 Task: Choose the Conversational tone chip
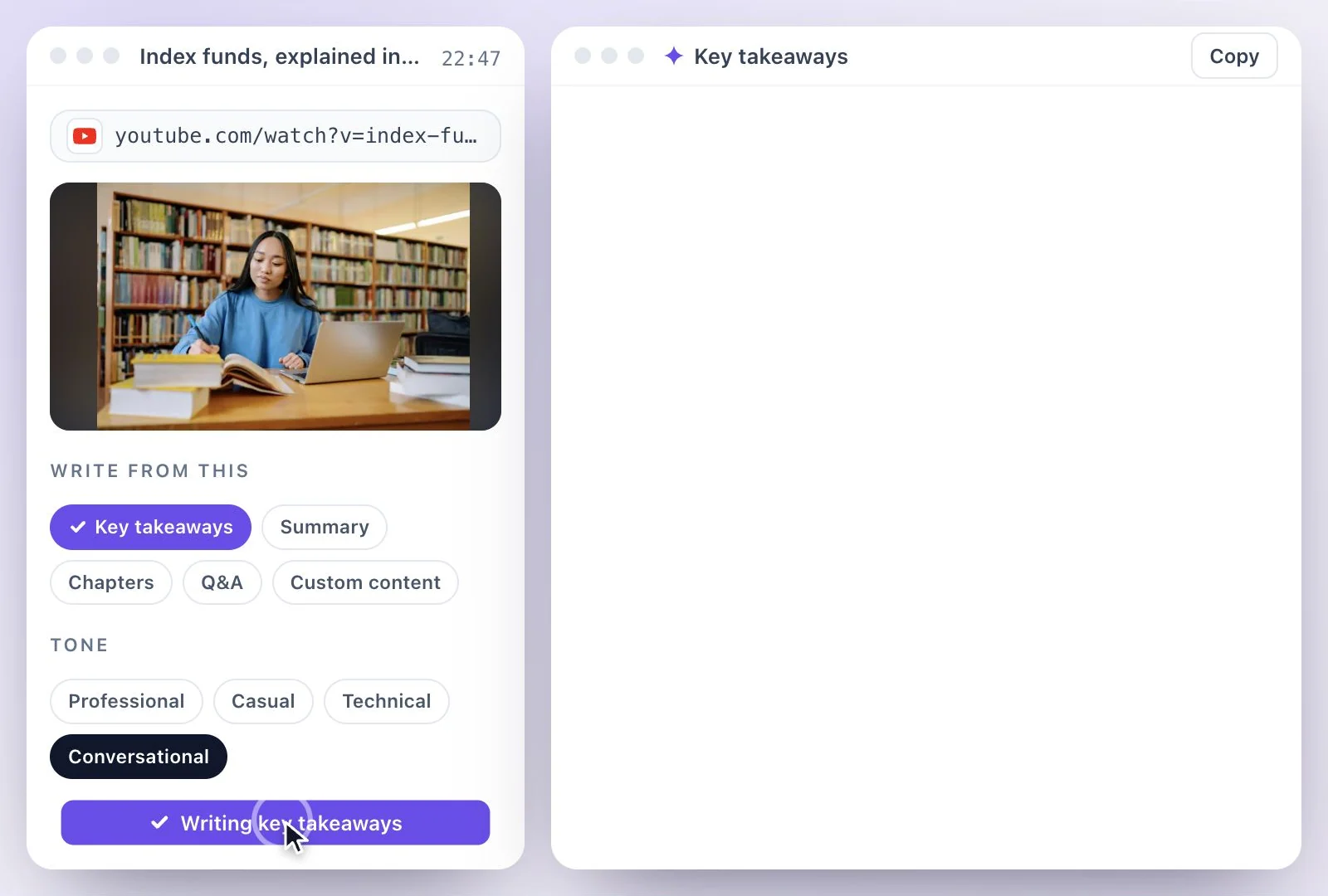[x=139, y=757]
